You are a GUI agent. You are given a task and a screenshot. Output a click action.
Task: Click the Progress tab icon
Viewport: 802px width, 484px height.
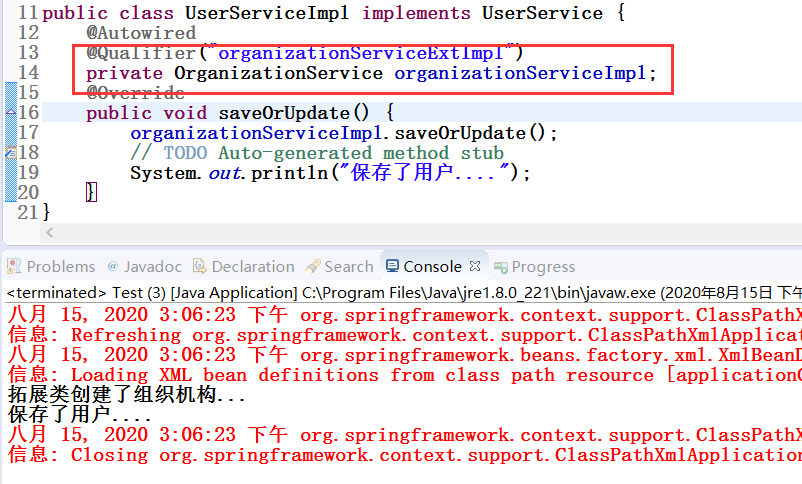pos(501,267)
